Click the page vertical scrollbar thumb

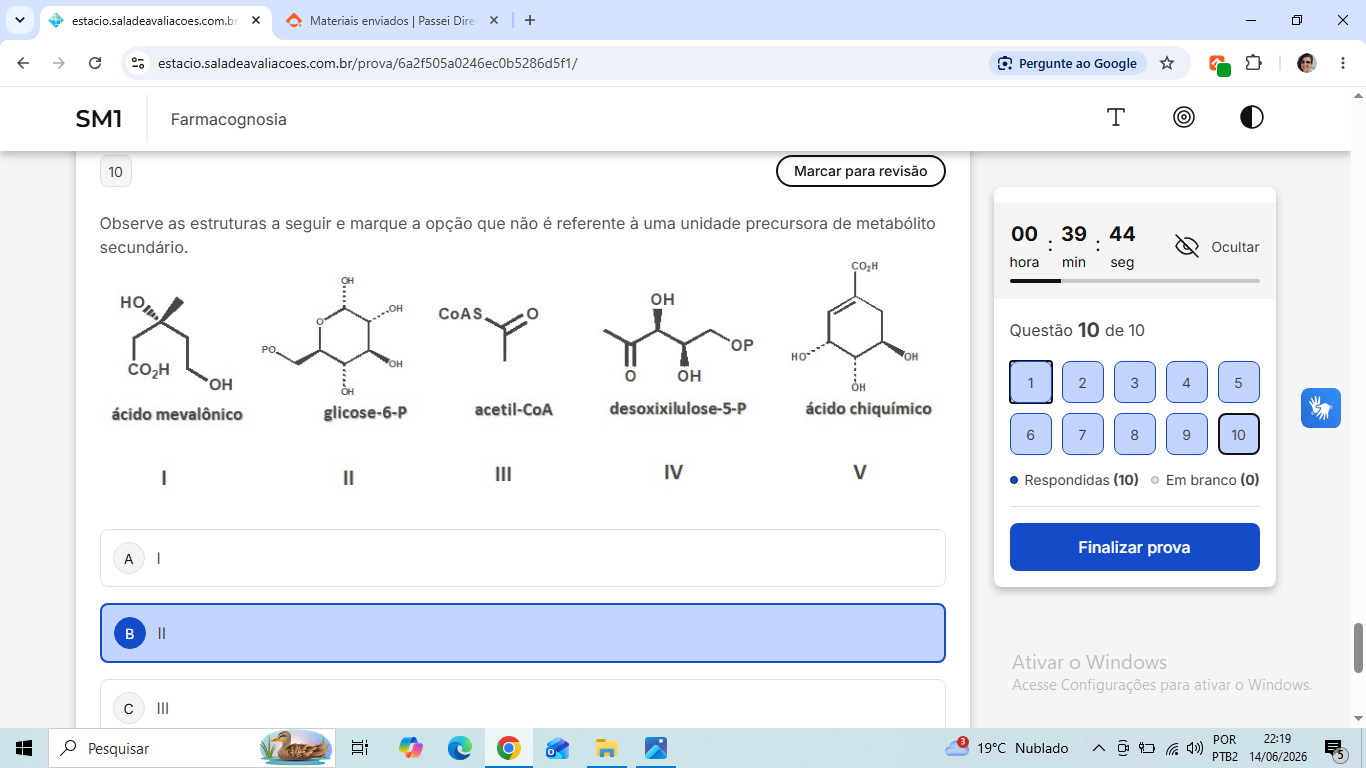coord(1358,648)
